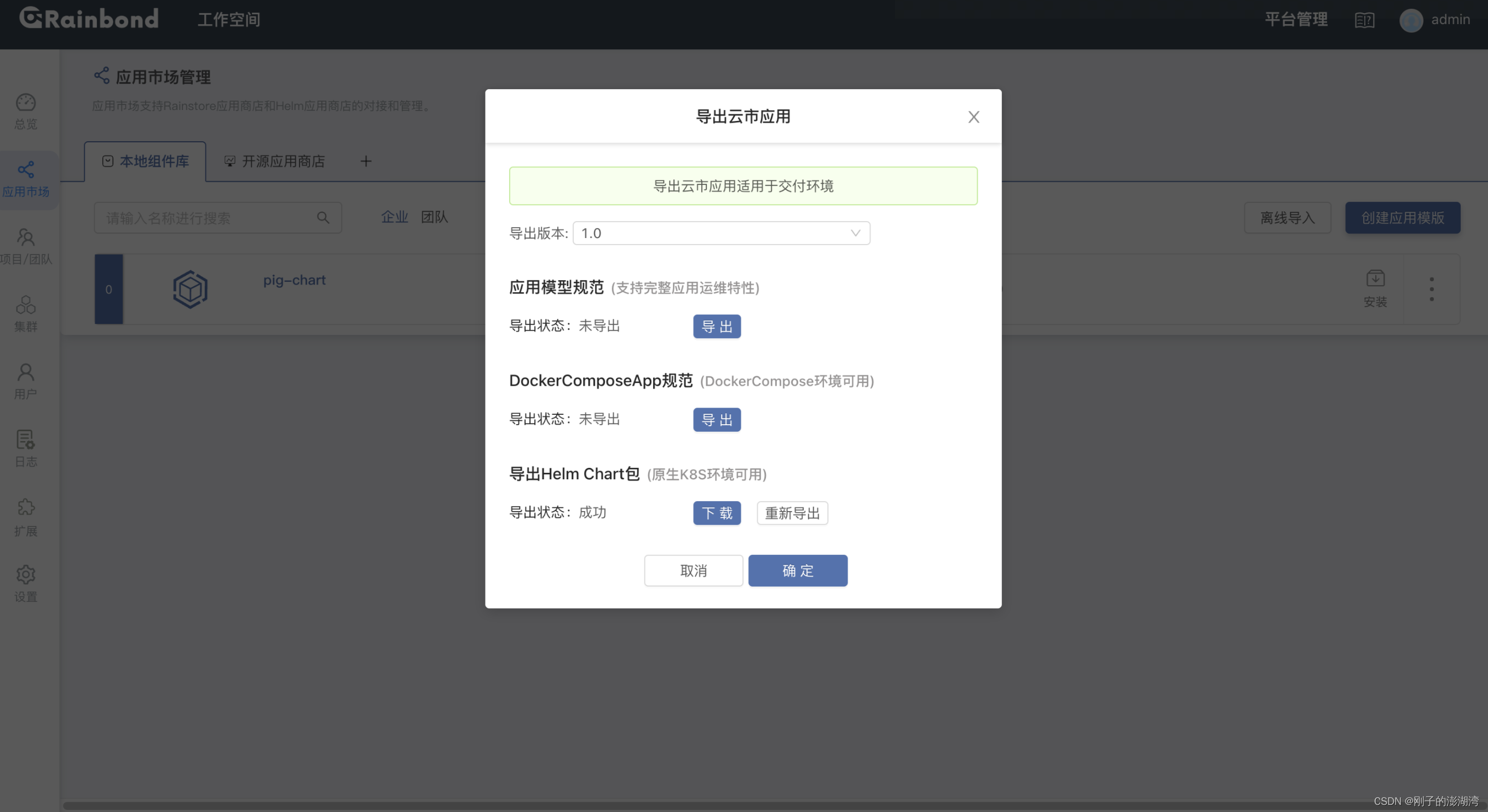Screen dimensions: 1488x812
Task: Download the exported Helm Chart package
Action: tap(716, 513)
